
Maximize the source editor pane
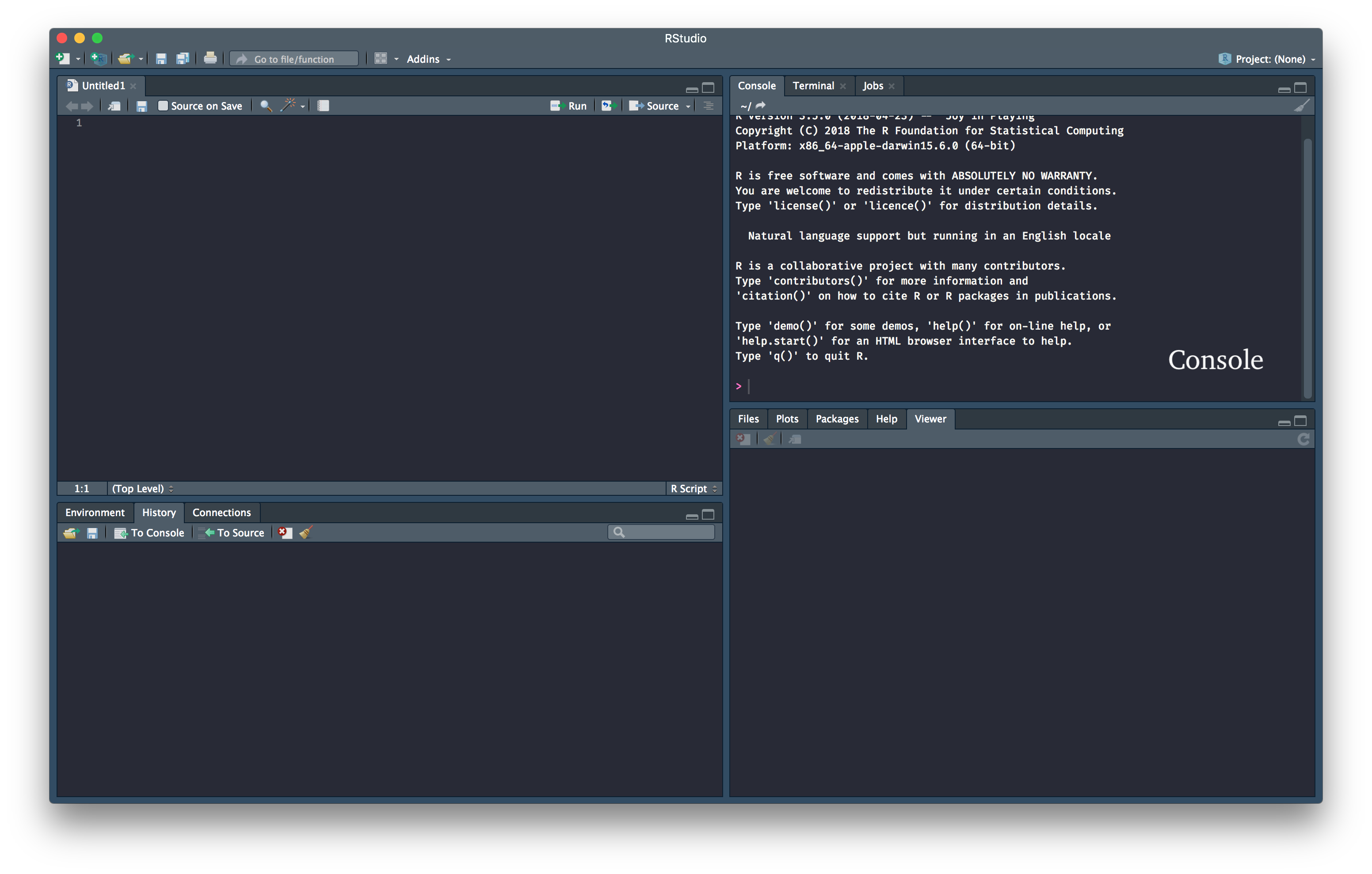(x=708, y=88)
